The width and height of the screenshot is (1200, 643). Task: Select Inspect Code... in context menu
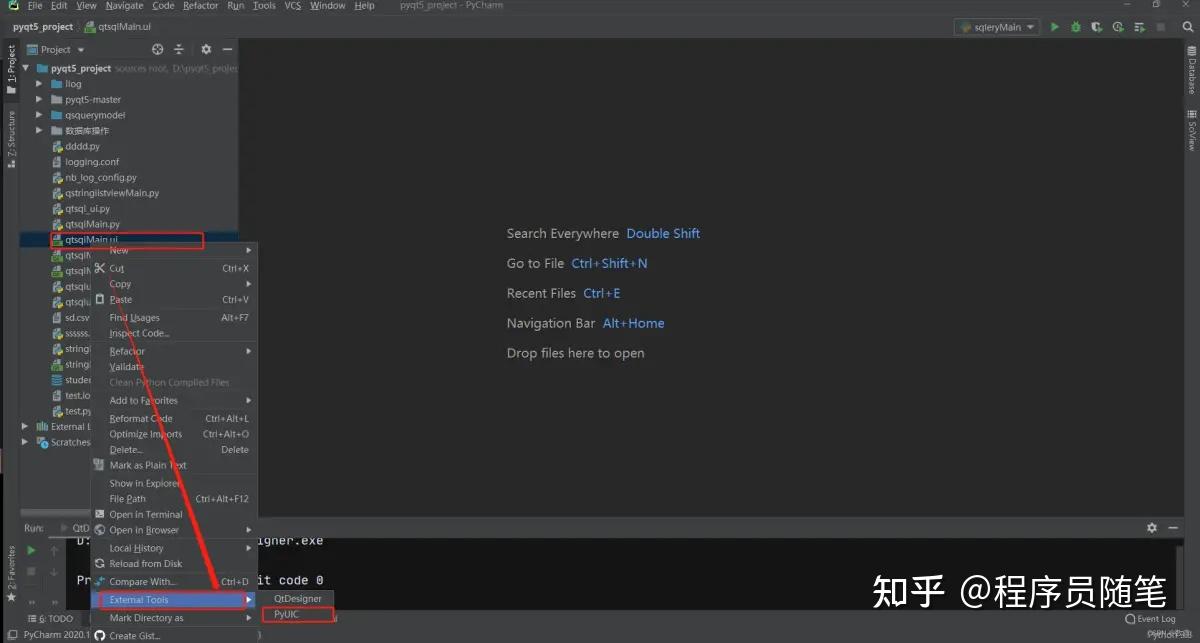pyautogui.click(x=174, y=333)
